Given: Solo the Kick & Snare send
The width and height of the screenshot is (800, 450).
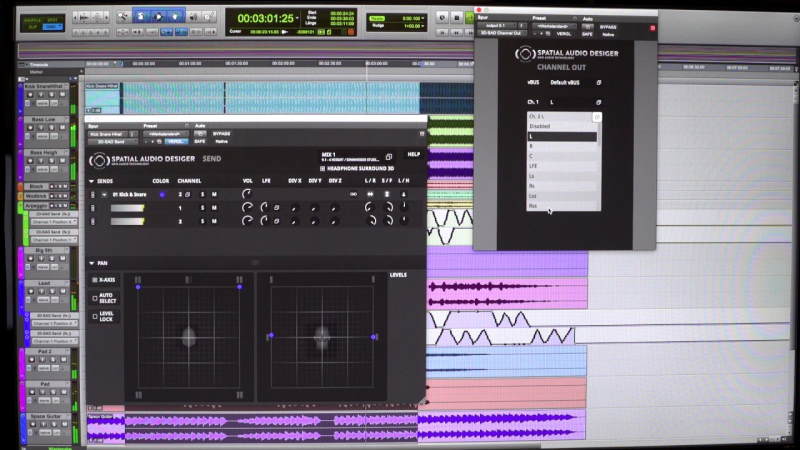Looking at the screenshot, I should click(x=203, y=194).
